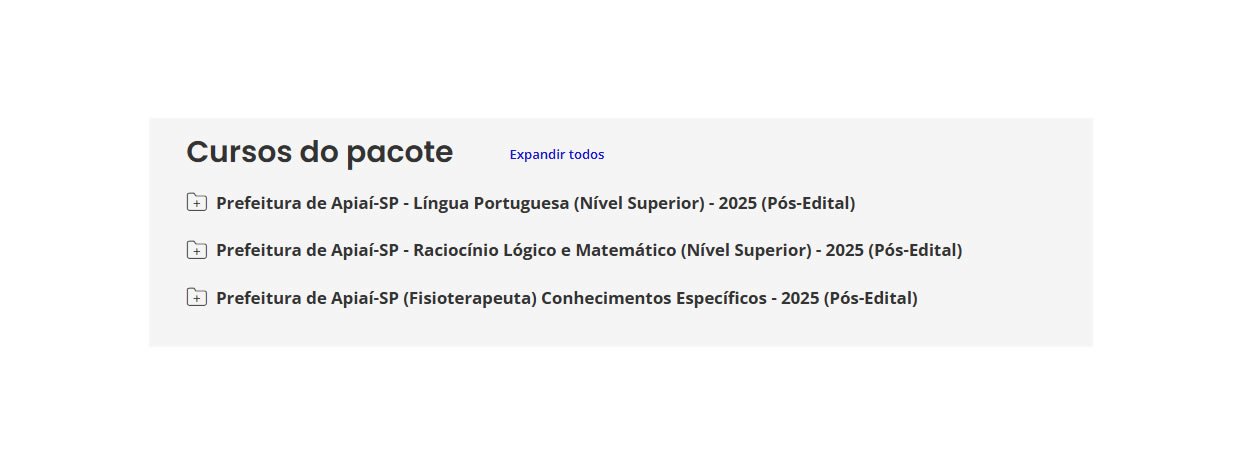Image resolution: width=1242 pixels, height=464 pixels.
Task: Show contents of the last Pós-Edital course
Action: (x=566, y=298)
